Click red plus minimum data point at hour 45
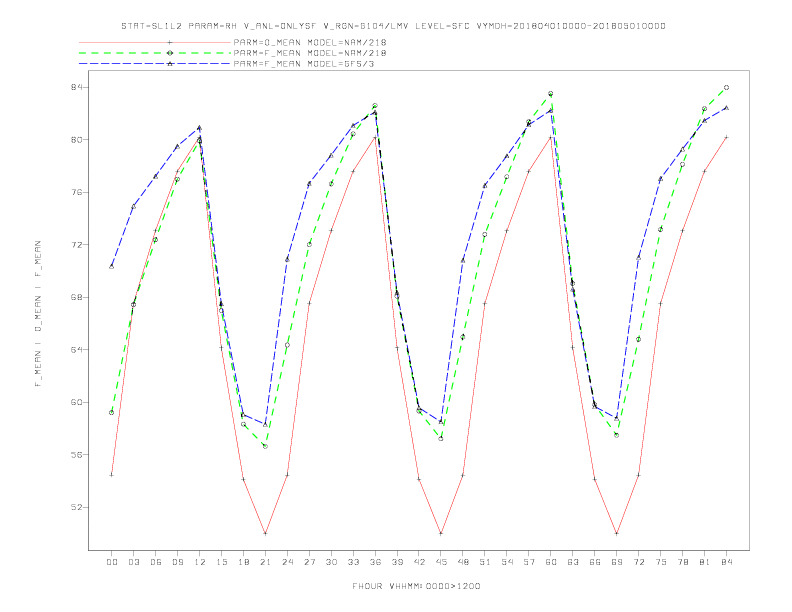 click(441, 533)
